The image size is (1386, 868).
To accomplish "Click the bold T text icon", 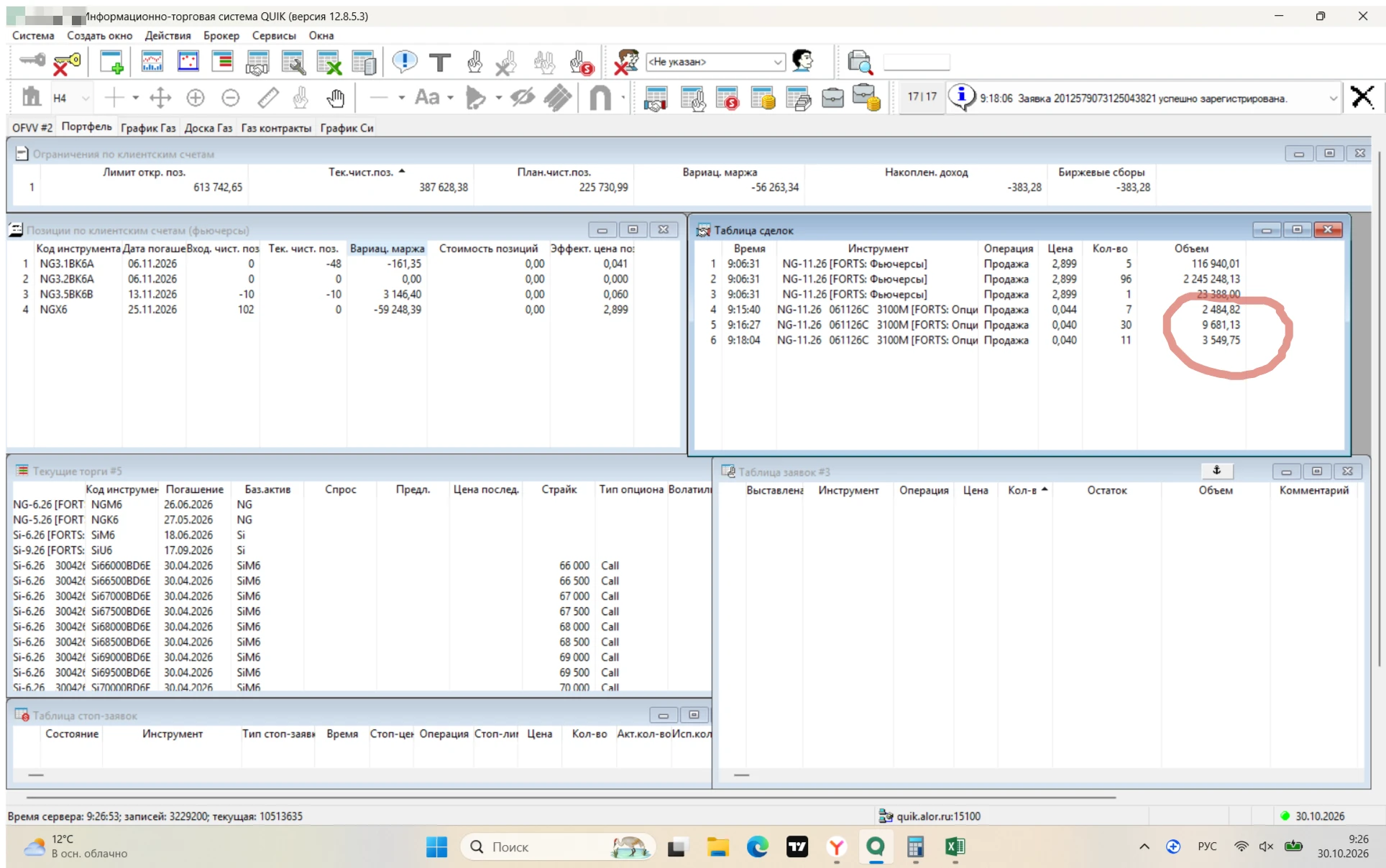I will tap(439, 63).
